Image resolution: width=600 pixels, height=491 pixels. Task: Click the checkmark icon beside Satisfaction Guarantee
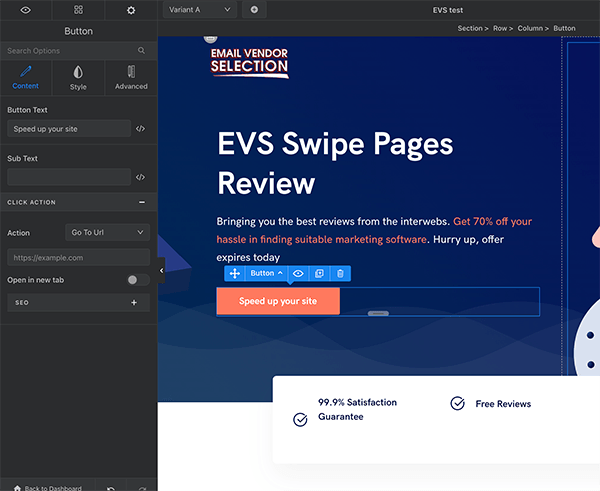tap(300, 419)
